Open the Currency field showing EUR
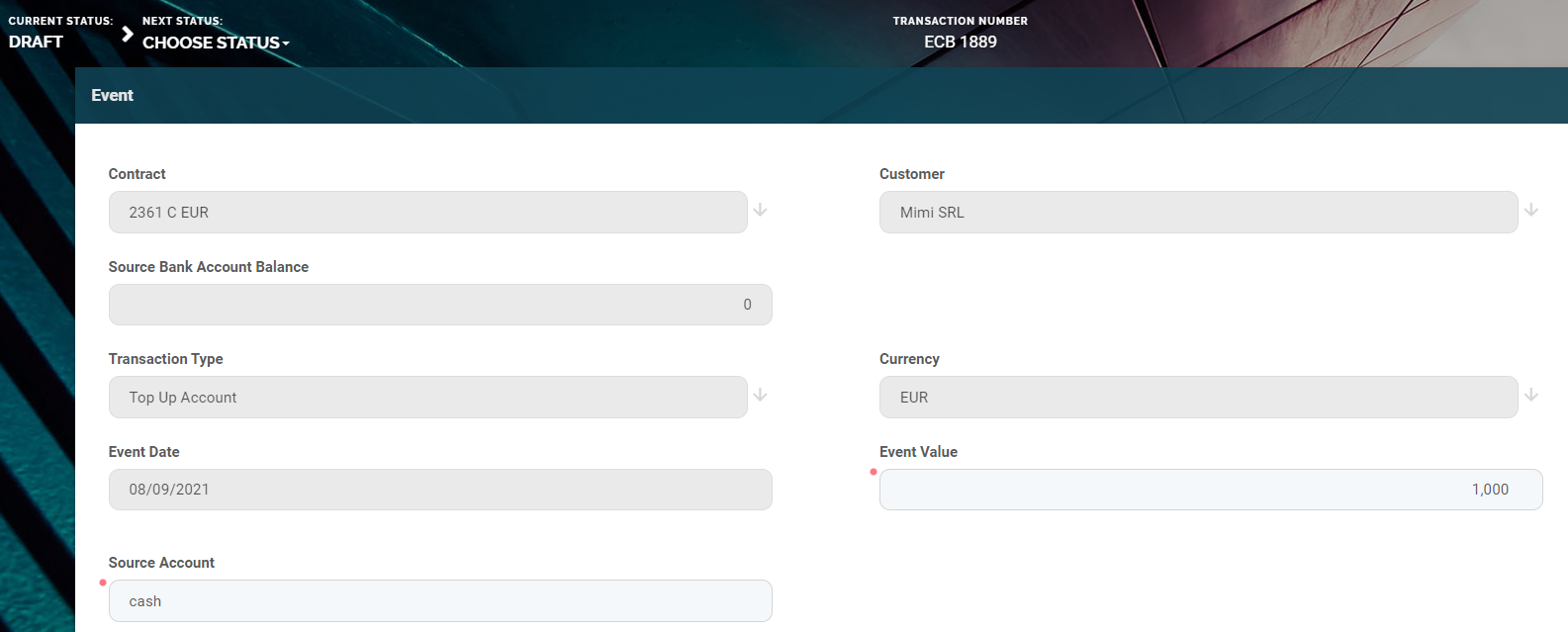 [1197, 398]
